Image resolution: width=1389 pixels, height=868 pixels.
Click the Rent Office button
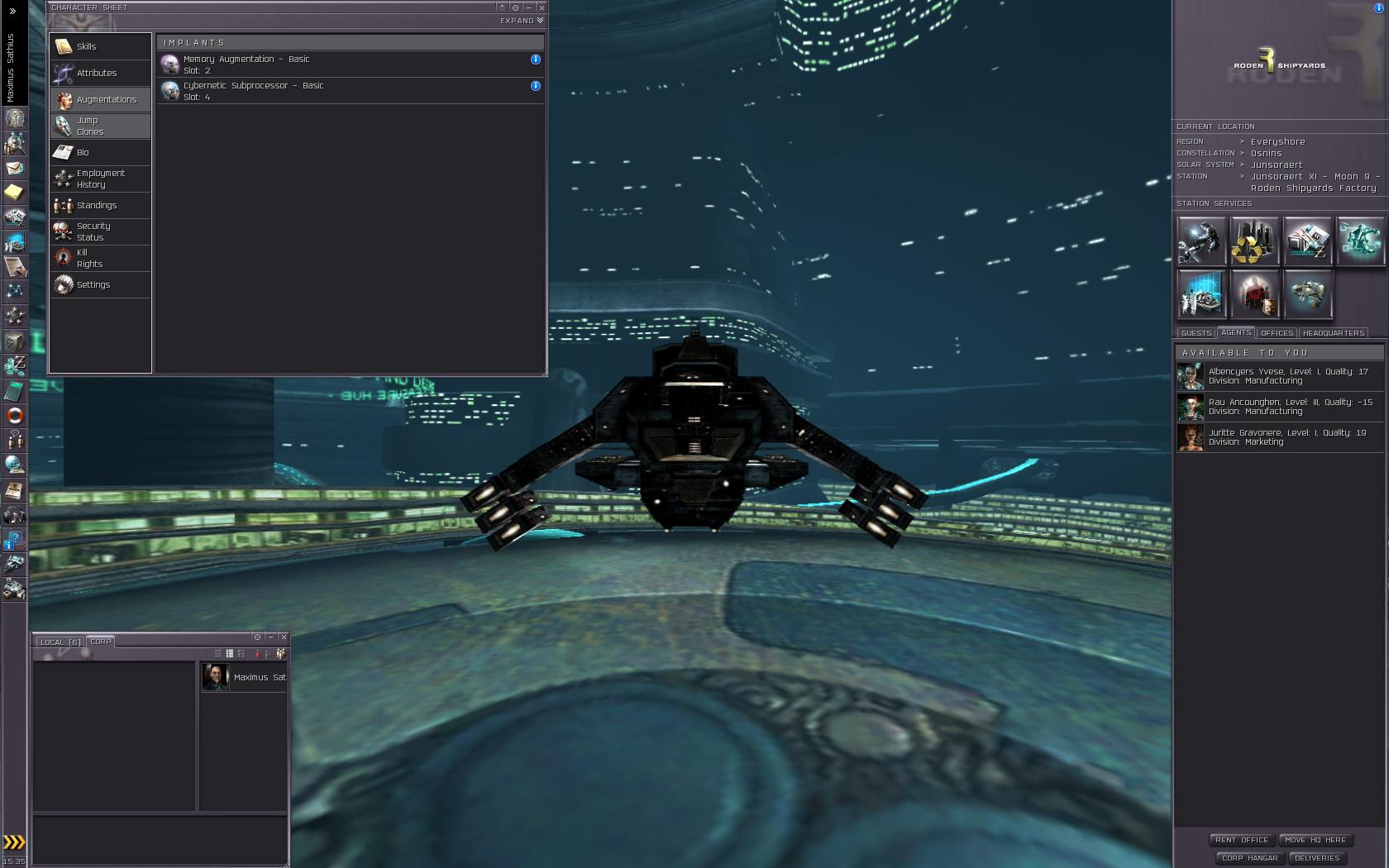click(1242, 840)
